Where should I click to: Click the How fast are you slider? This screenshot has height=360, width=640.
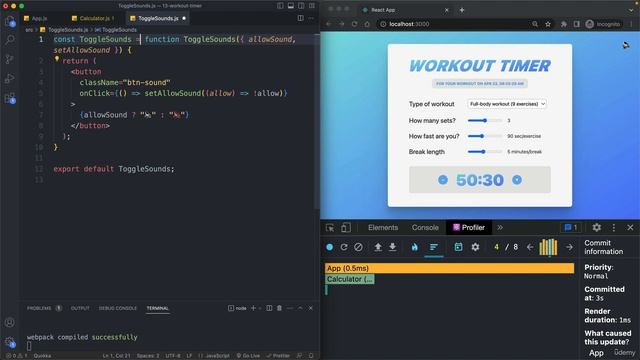(x=485, y=136)
